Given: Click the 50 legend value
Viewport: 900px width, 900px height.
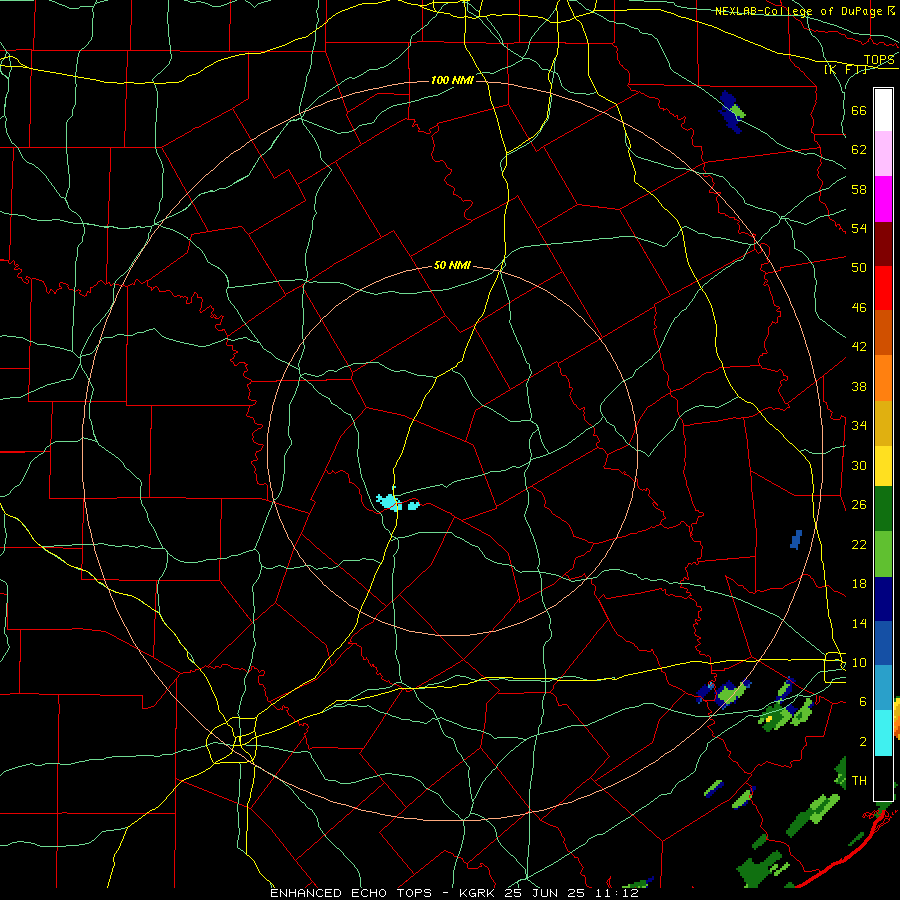Looking at the screenshot, I should 859,268.
